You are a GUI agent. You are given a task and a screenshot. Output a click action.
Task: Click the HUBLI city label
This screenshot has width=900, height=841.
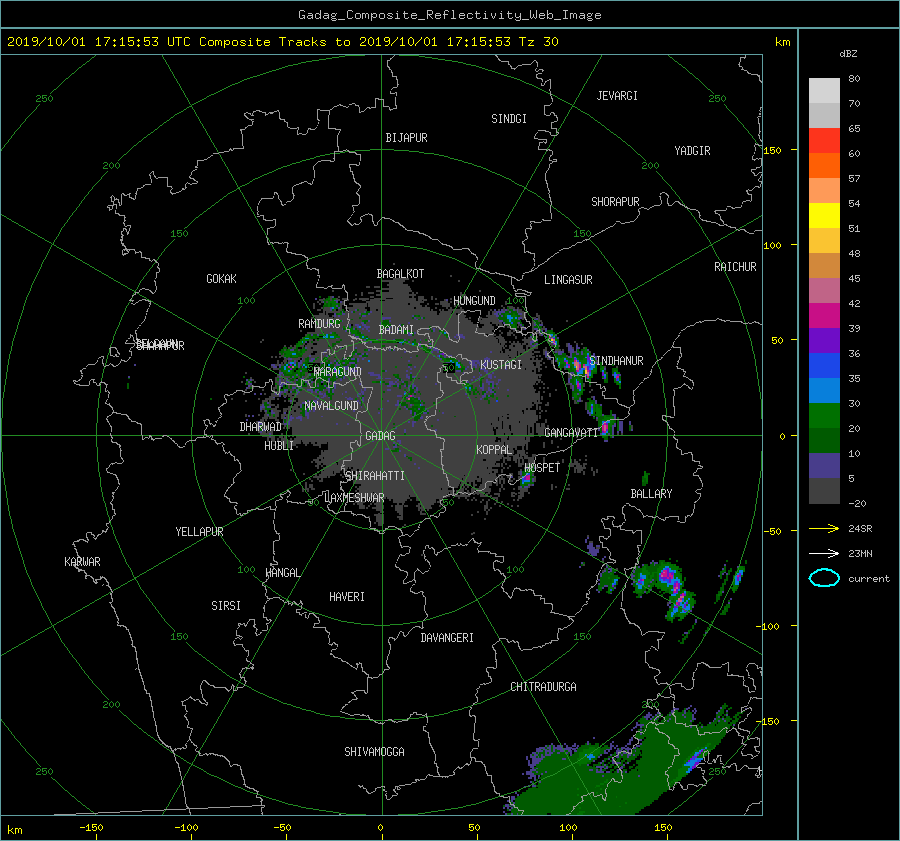pos(279,446)
